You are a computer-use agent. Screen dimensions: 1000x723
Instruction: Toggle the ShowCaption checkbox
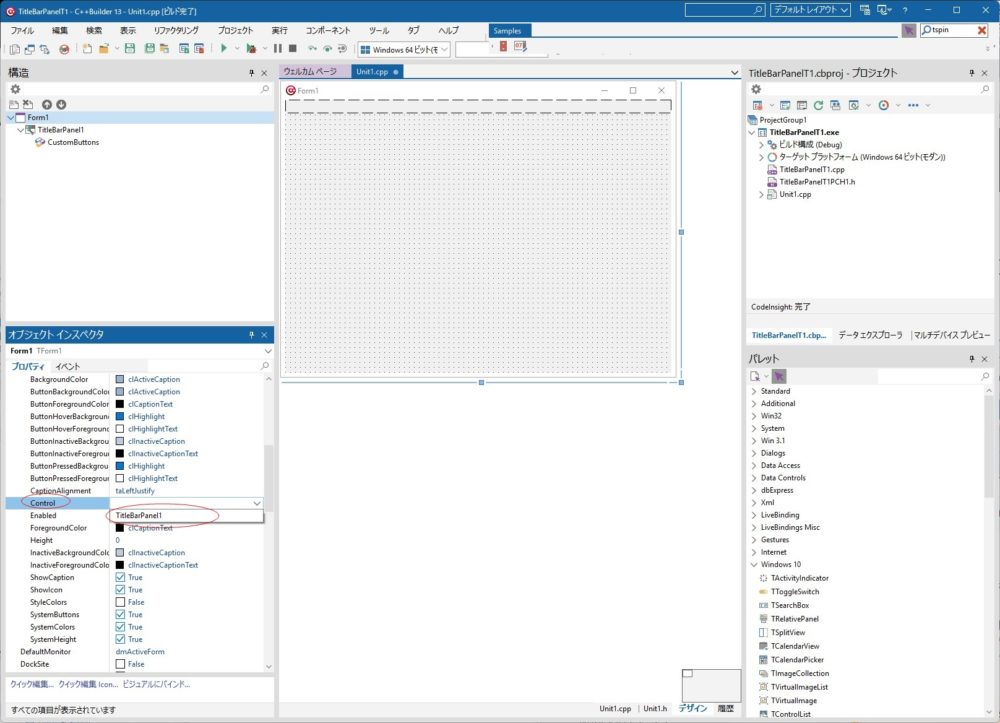coord(120,578)
